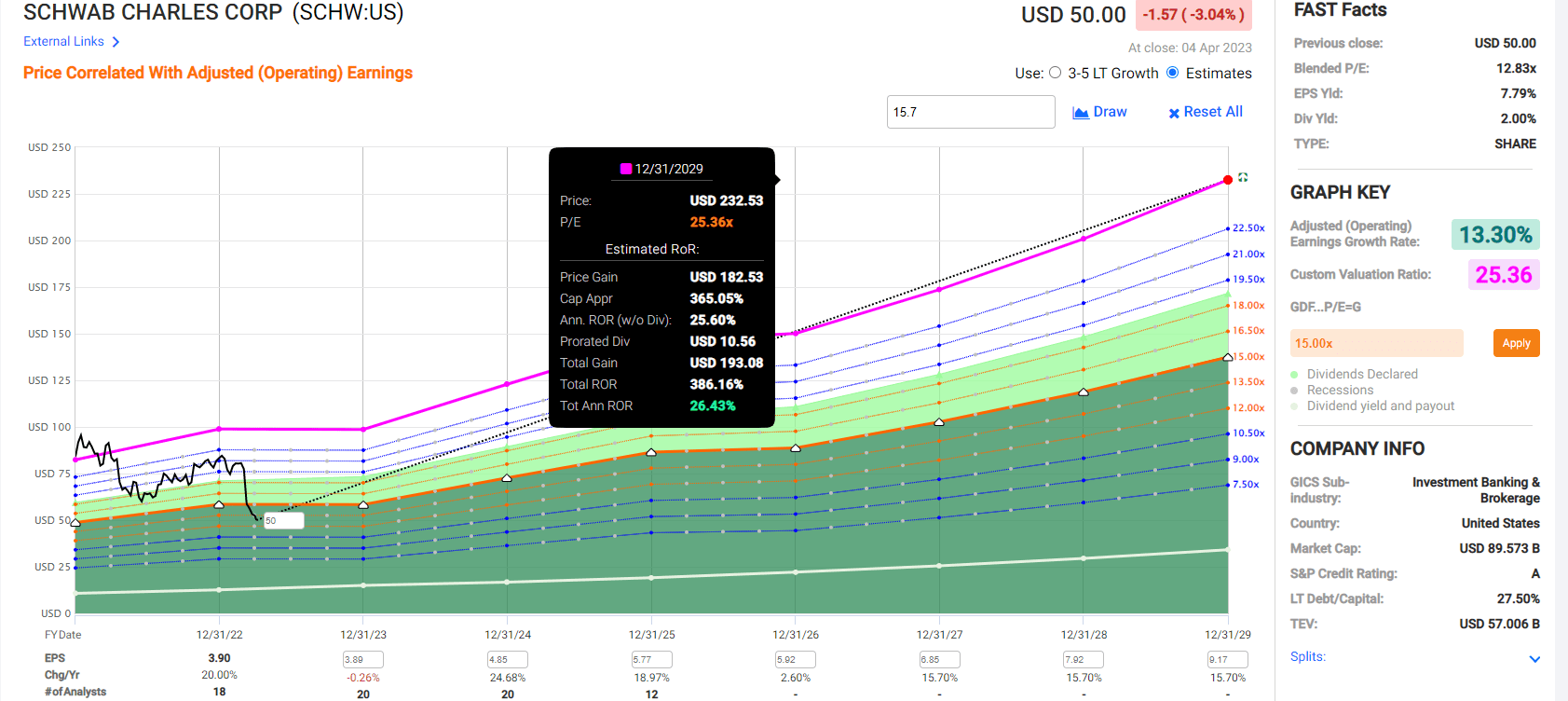
Task: Select the 3-5 LT Growth radio button
Action: click(x=1056, y=73)
